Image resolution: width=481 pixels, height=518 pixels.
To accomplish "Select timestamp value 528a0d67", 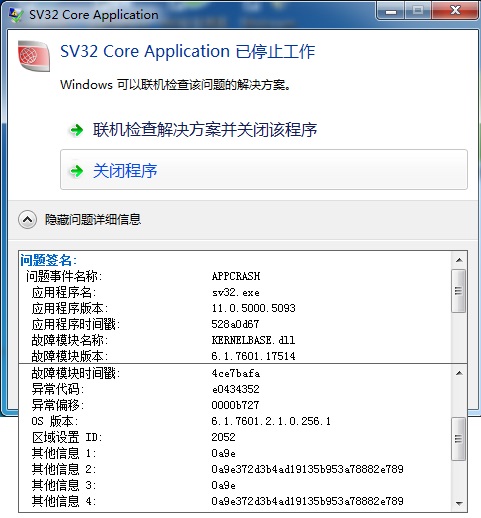I will pyautogui.click(x=235, y=324).
